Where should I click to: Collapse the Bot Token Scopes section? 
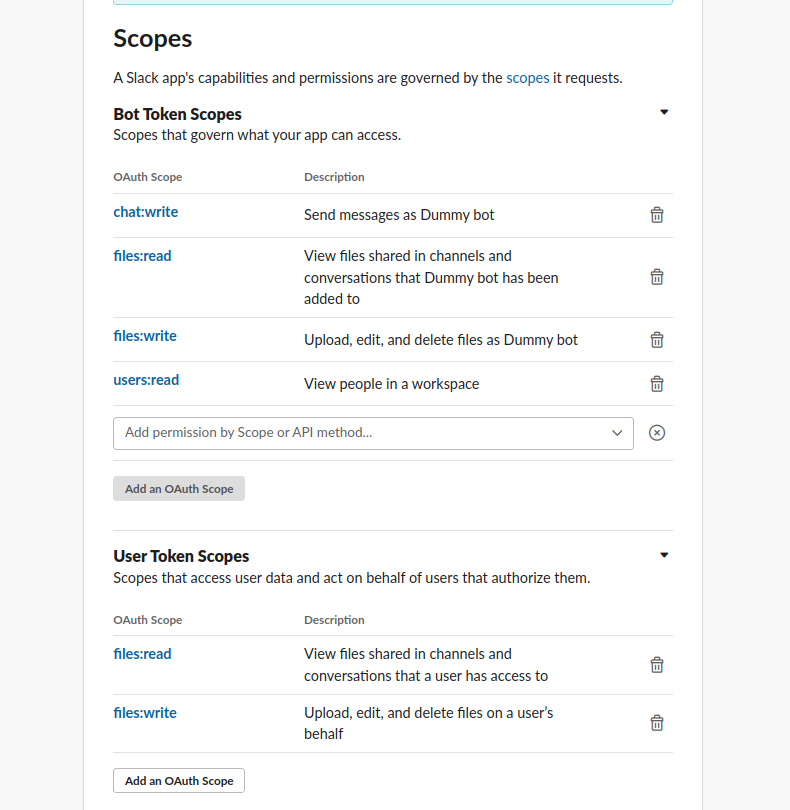[664, 113]
